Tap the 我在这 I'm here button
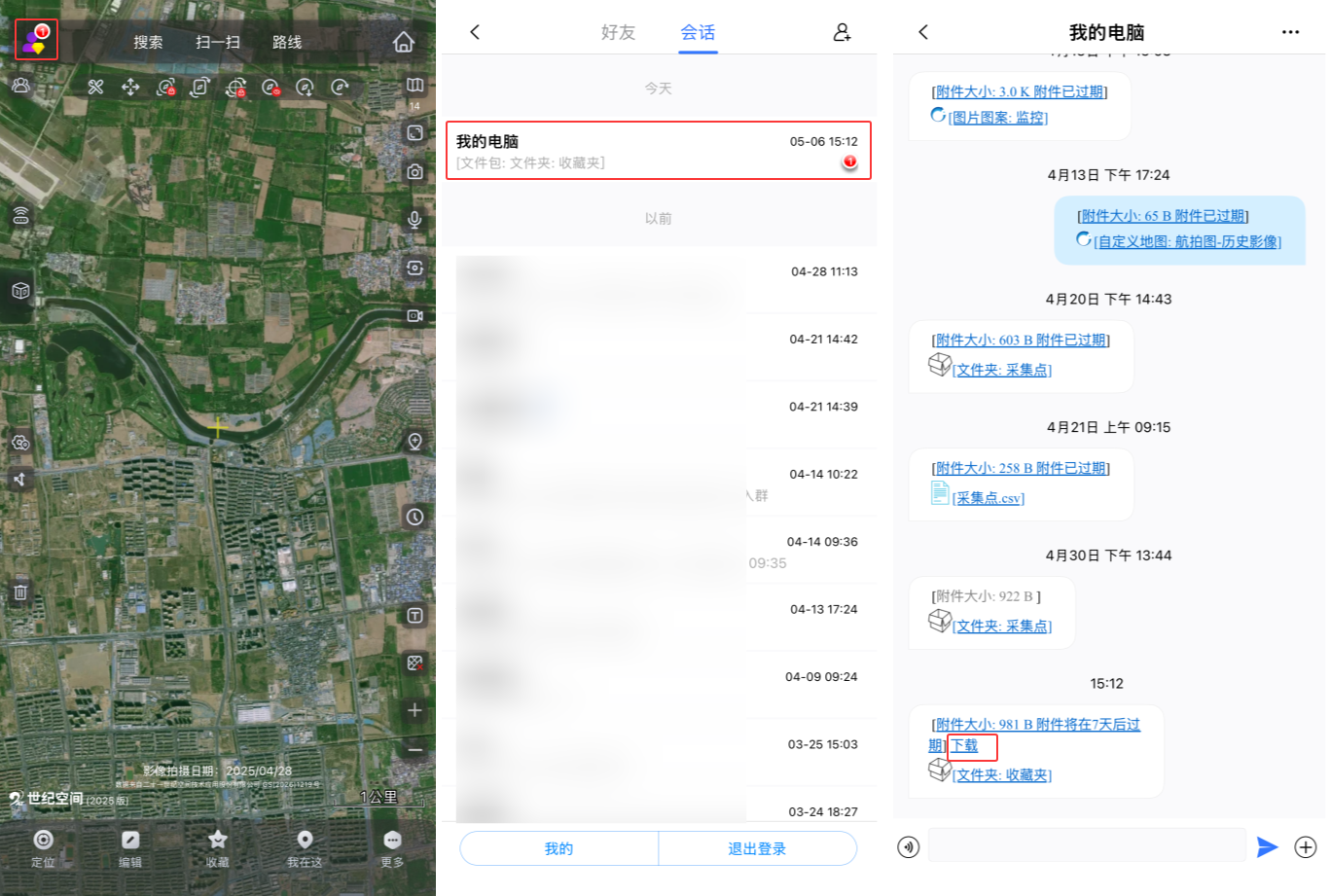This screenshot has height=896, width=1330. pos(305,847)
